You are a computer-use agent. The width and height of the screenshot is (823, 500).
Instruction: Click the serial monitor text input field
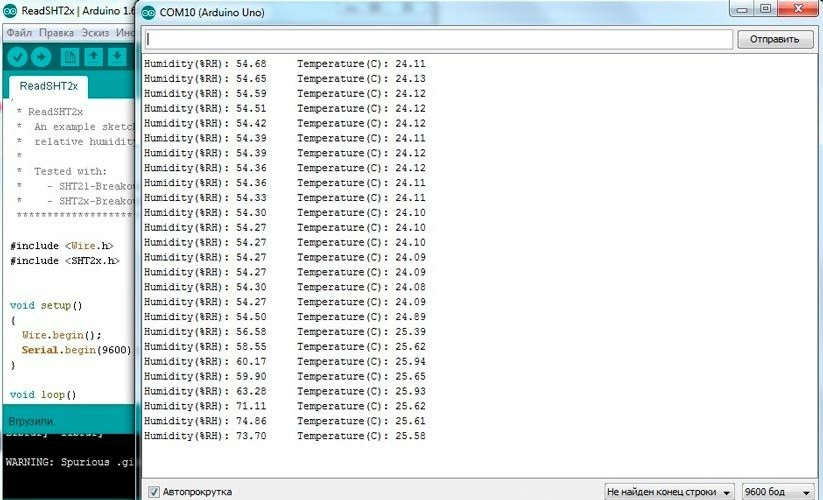[x=438, y=39]
